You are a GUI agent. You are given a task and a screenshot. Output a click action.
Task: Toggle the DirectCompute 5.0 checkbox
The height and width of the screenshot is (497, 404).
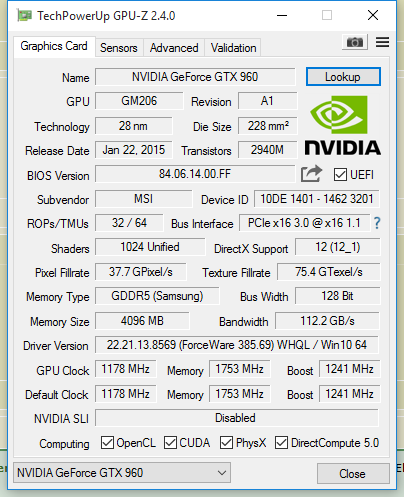coord(281,443)
